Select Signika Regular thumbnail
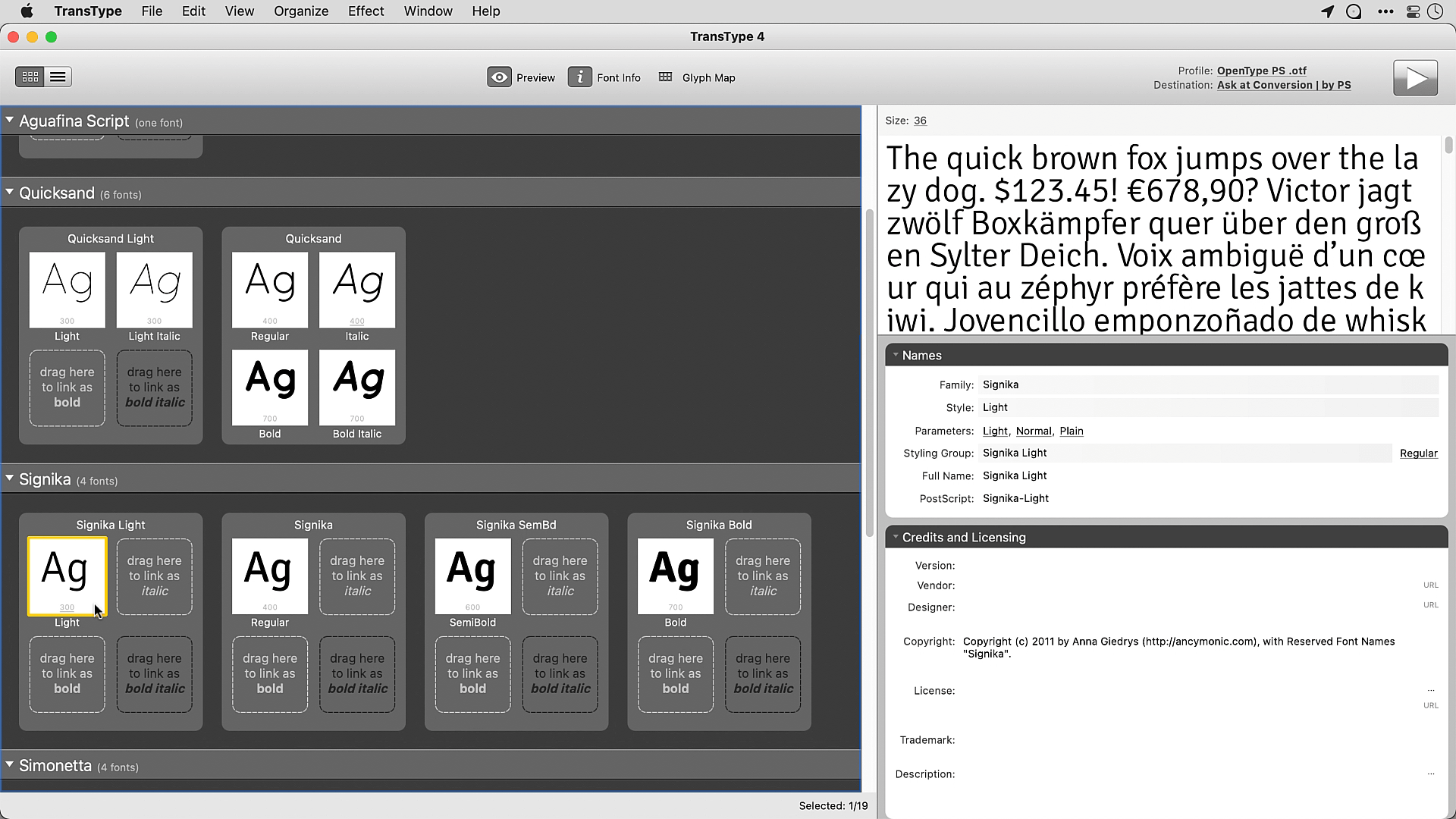The image size is (1456, 819). pos(270,576)
